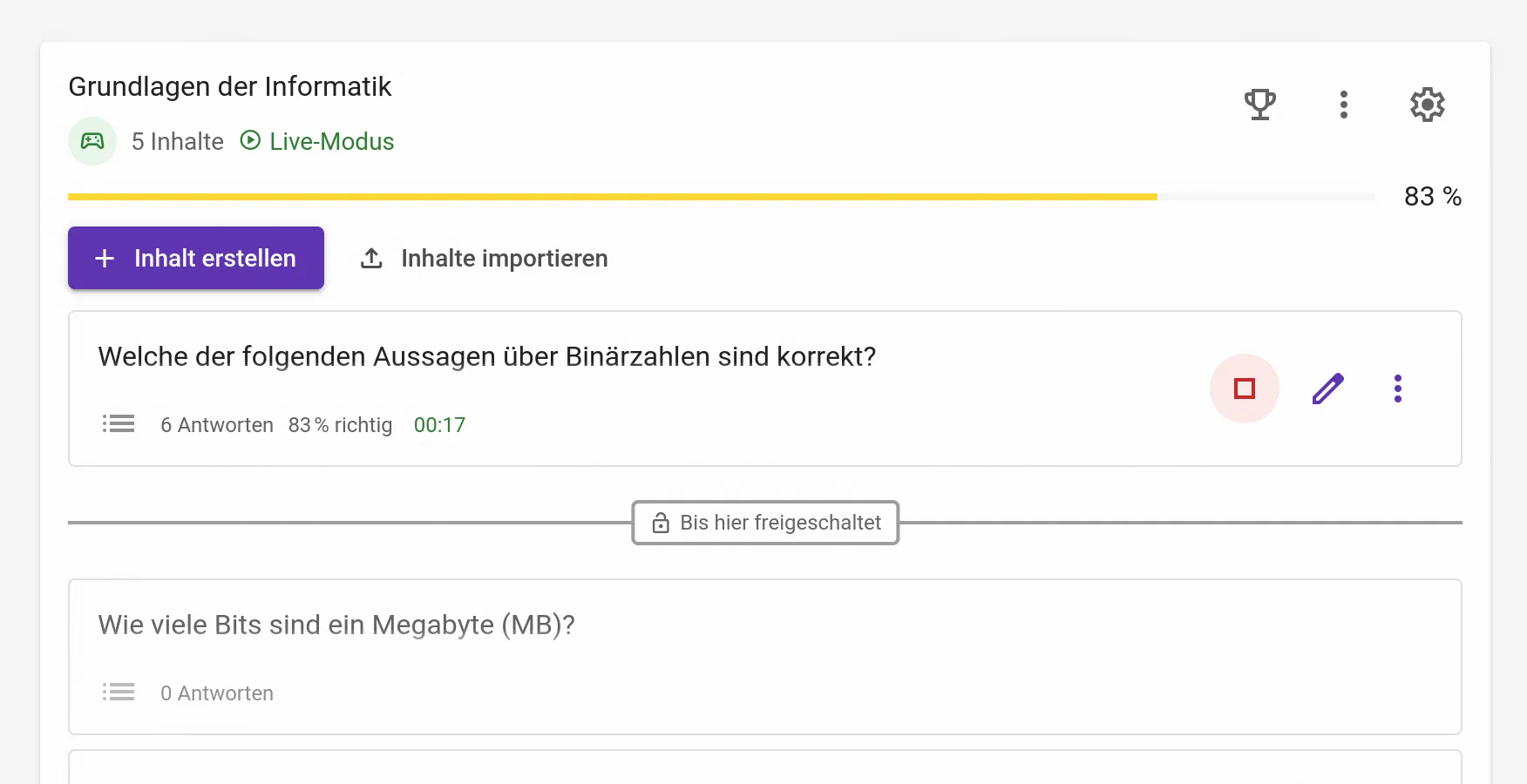Stop the running Binärzahlen question
The height and width of the screenshot is (784, 1527).
point(1244,389)
